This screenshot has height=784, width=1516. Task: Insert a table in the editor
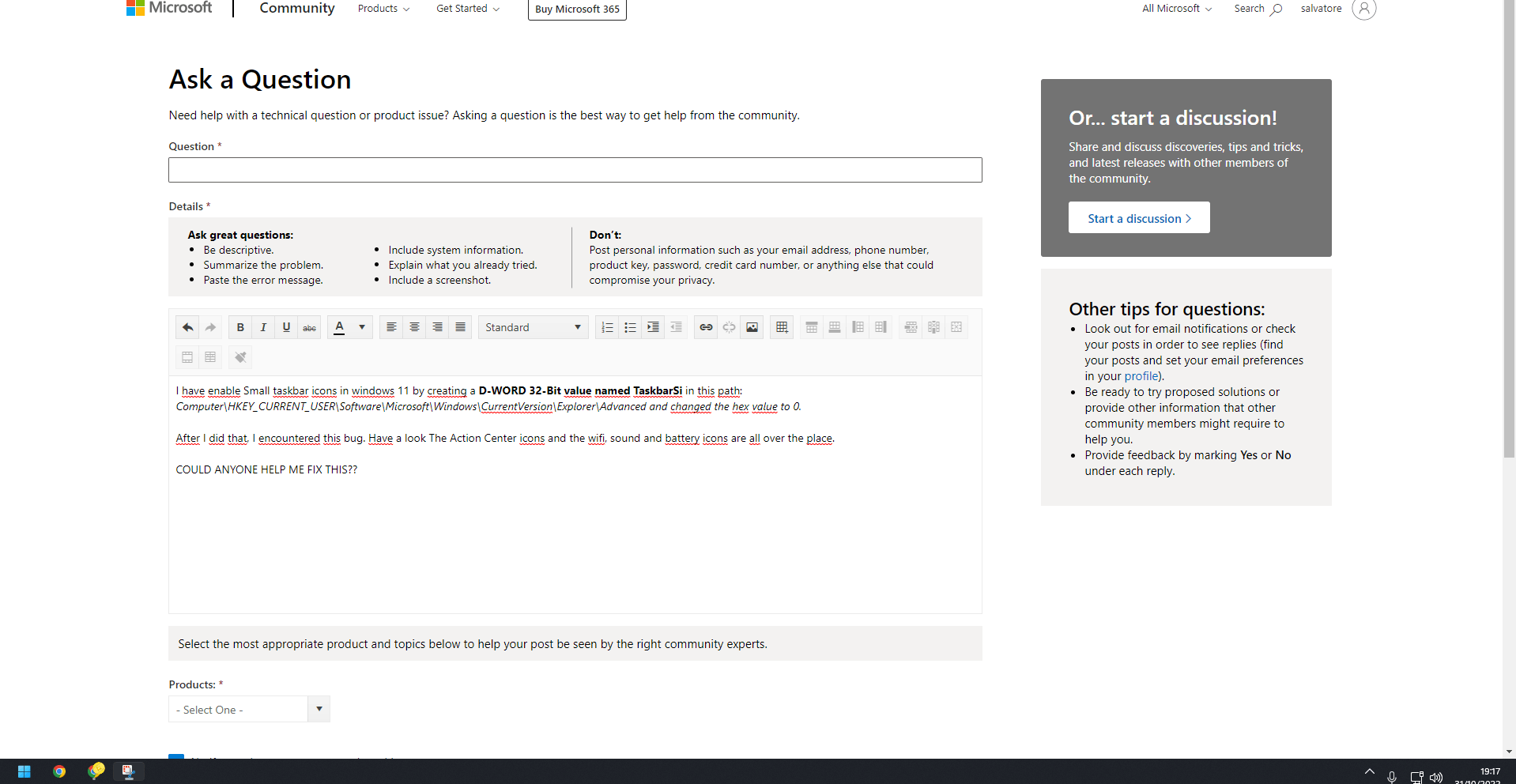782,327
